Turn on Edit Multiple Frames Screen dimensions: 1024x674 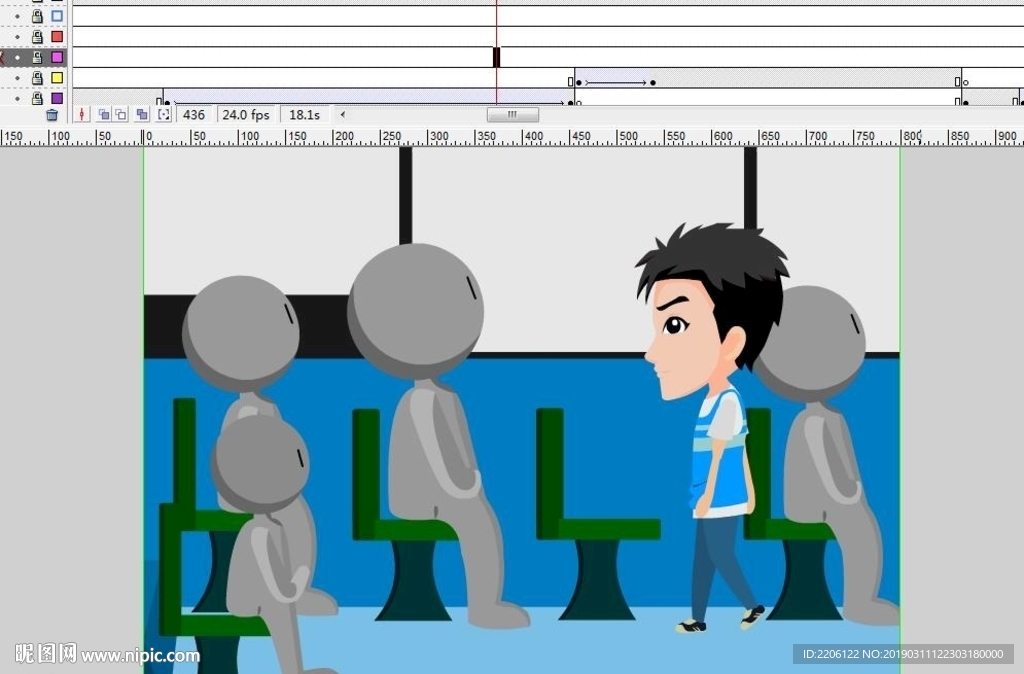coord(142,115)
